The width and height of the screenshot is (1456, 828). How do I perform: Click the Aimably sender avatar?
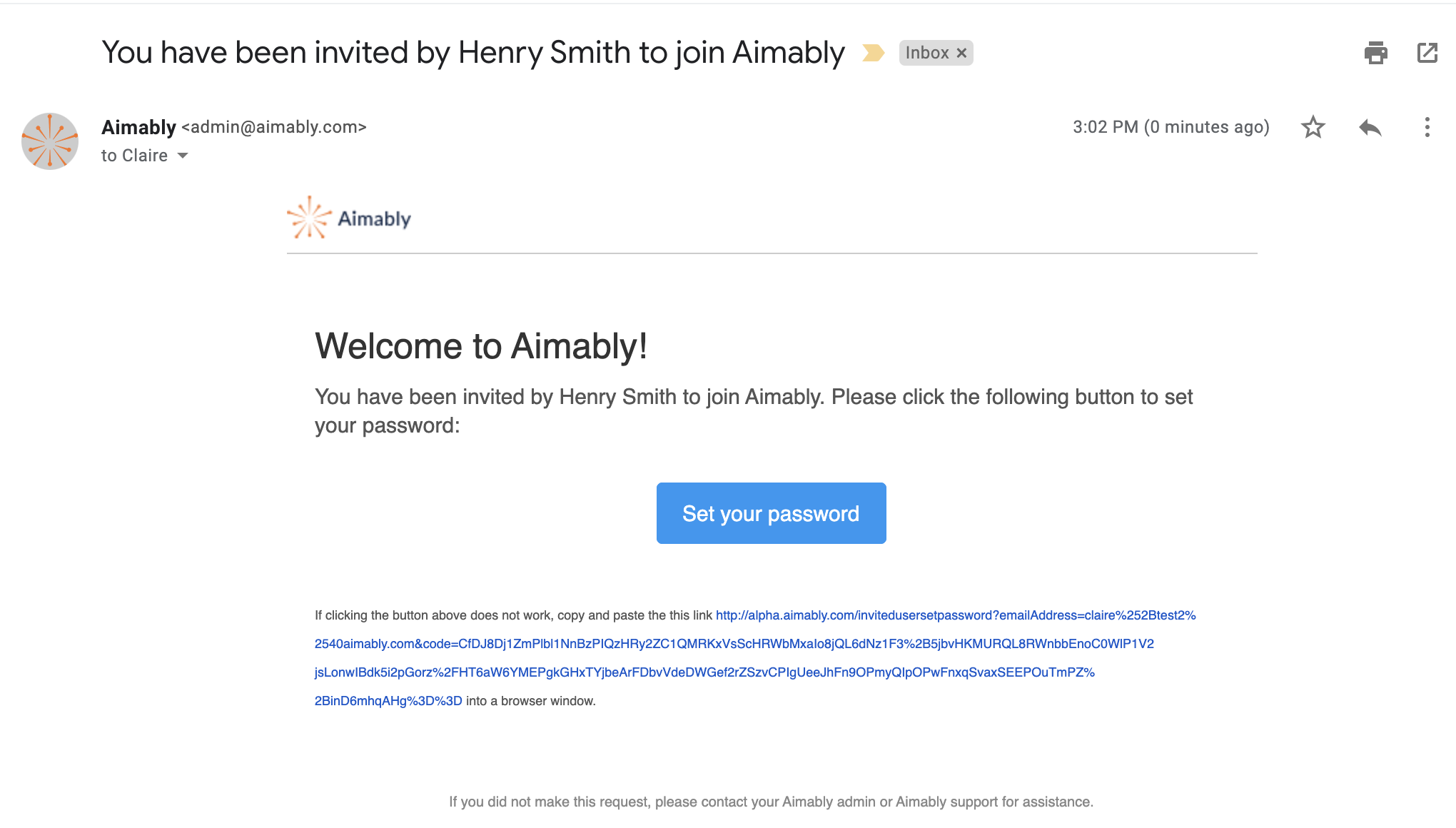pos(50,141)
